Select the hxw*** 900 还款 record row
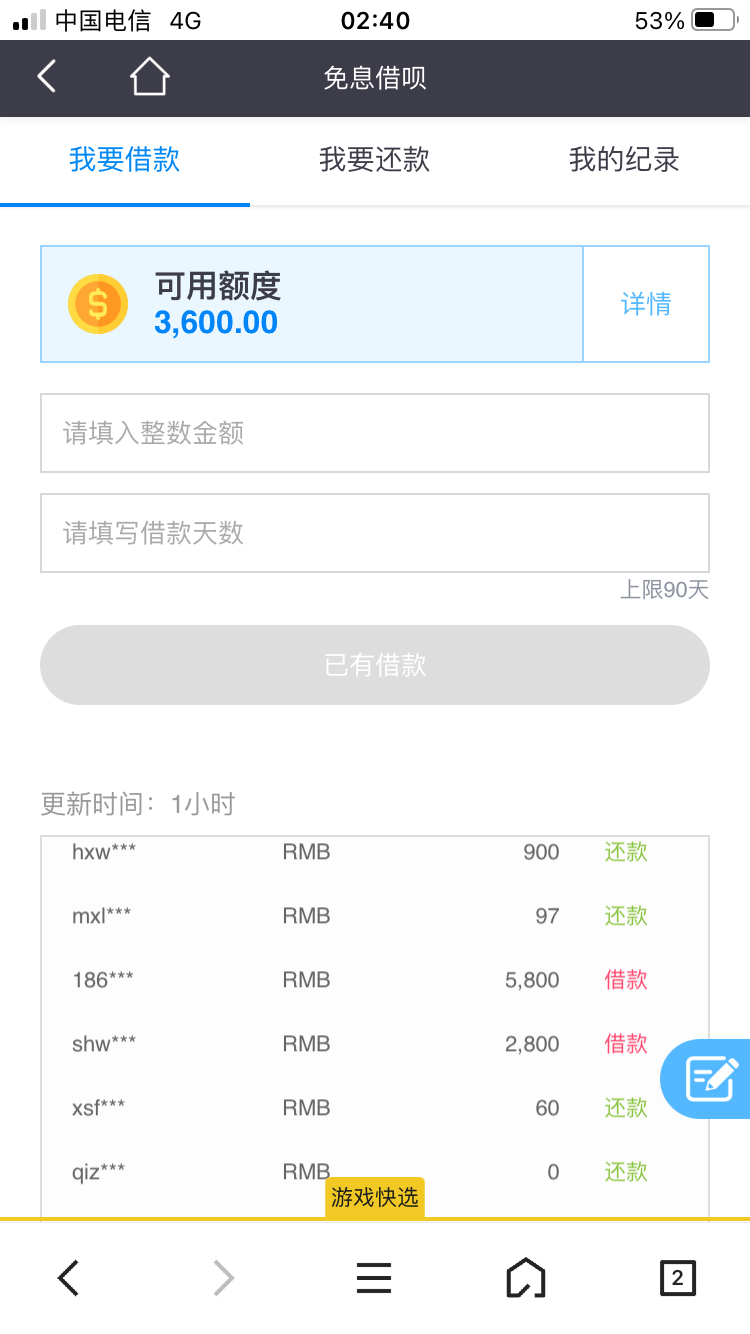The image size is (750, 1334). (375, 853)
